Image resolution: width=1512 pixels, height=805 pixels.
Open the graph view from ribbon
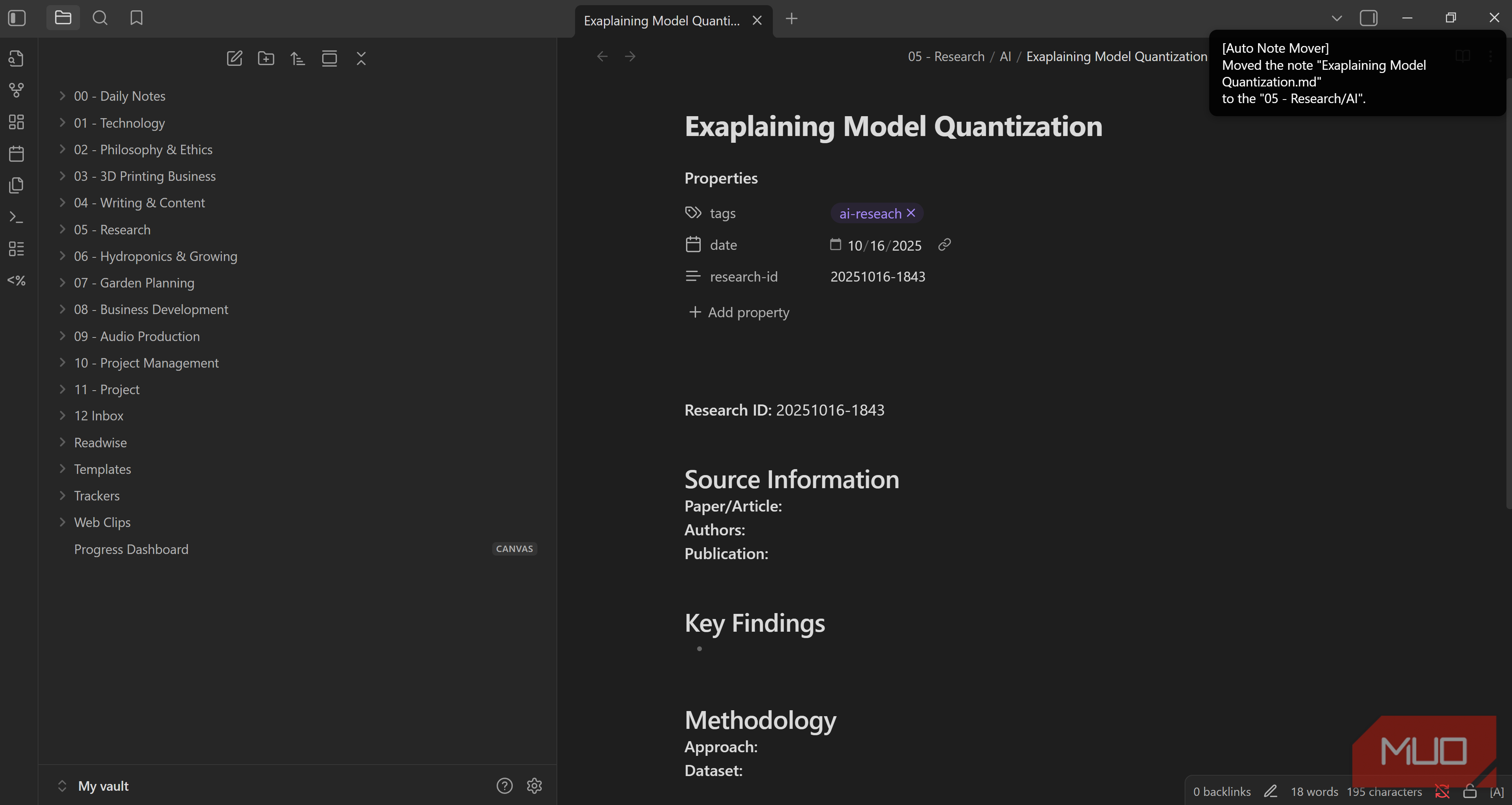(x=16, y=90)
